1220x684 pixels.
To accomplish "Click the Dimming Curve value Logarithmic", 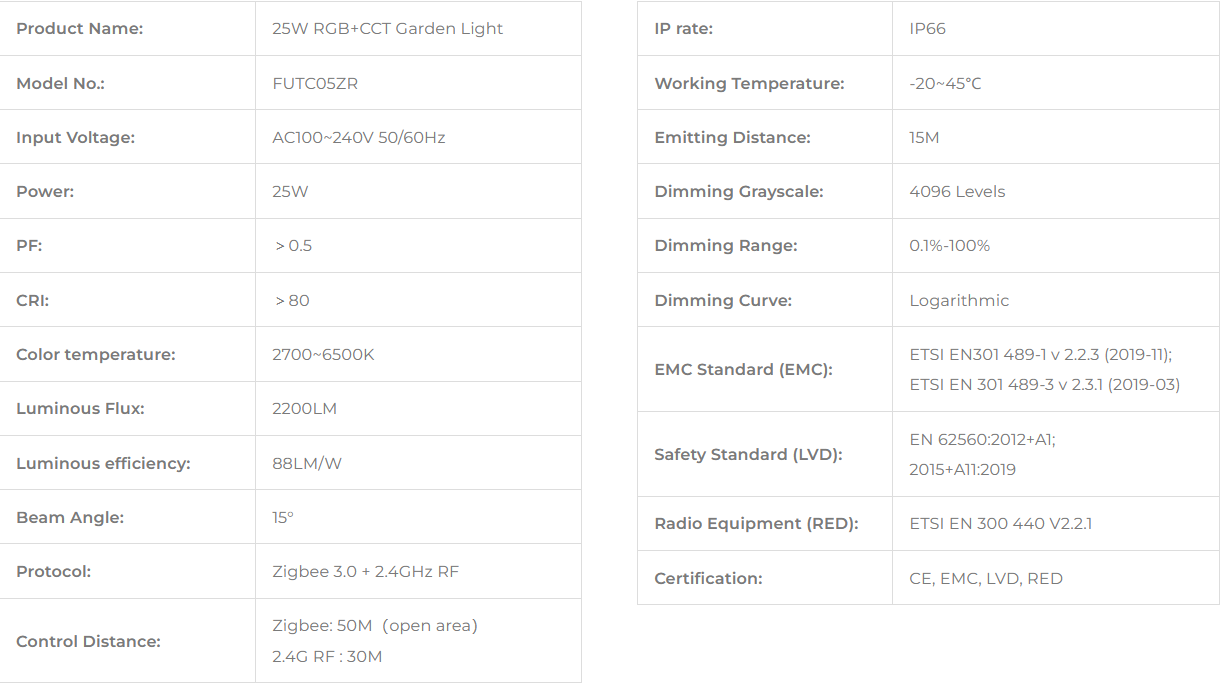I will (959, 300).
